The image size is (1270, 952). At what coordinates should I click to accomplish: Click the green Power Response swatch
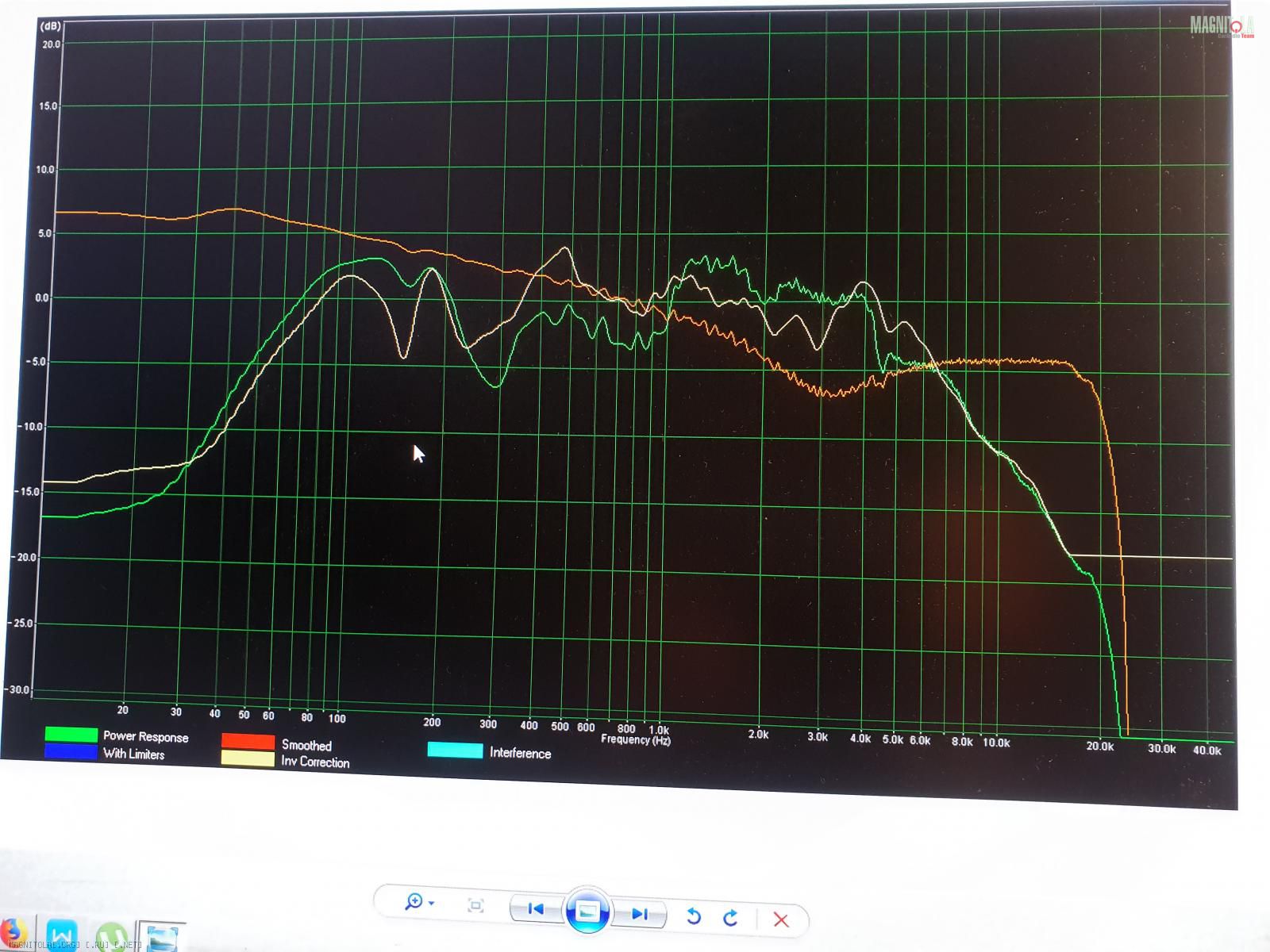[71, 735]
